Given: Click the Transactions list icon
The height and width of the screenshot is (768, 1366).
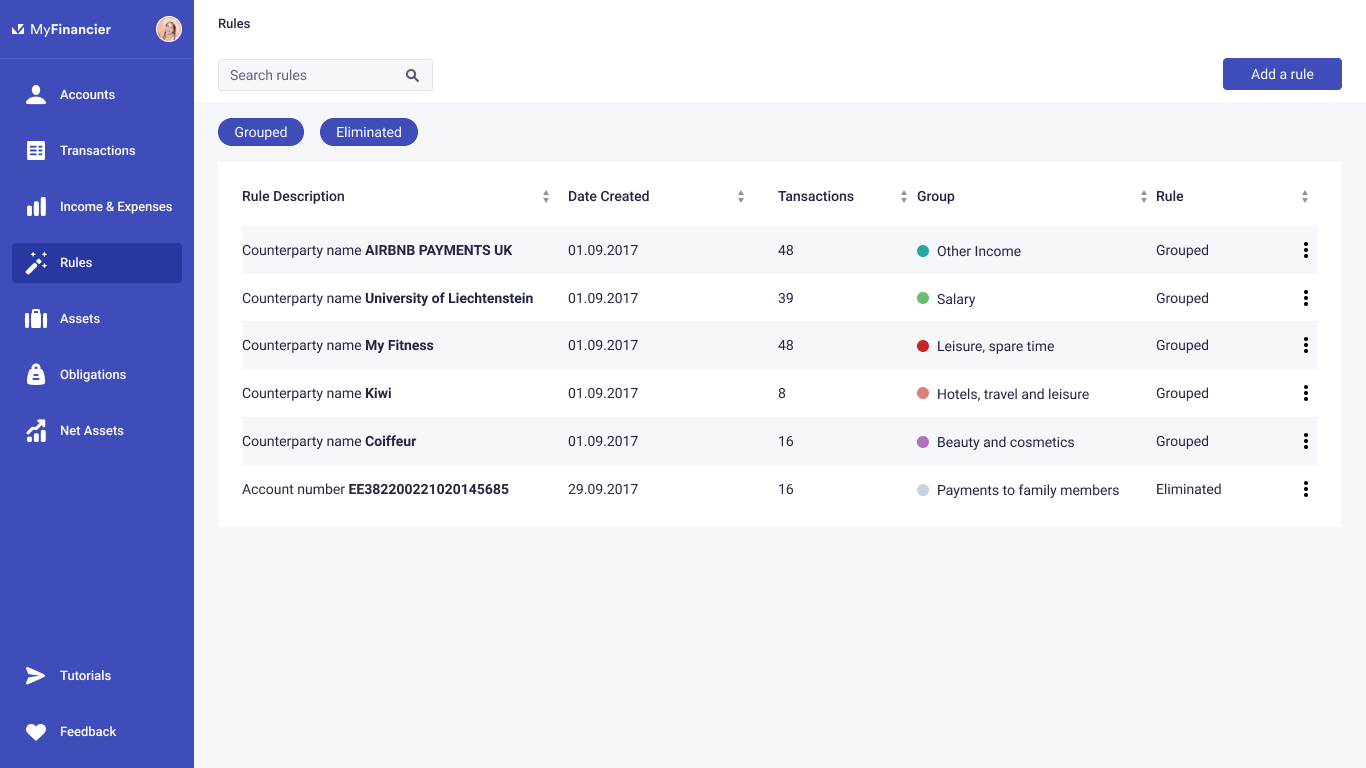Looking at the screenshot, I should [x=36, y=151].
